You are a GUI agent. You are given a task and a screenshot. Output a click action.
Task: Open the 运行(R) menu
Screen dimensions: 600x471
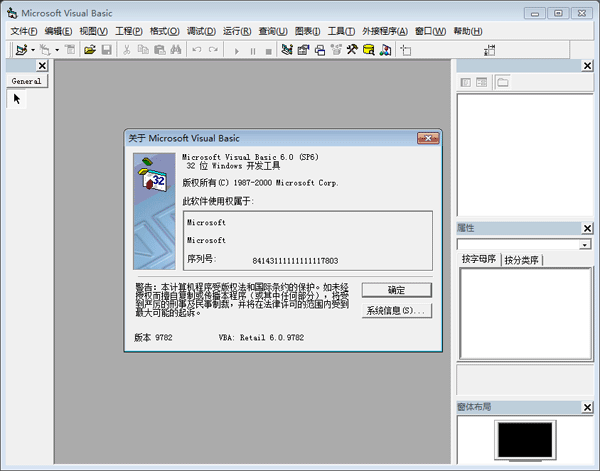(237, 31)
